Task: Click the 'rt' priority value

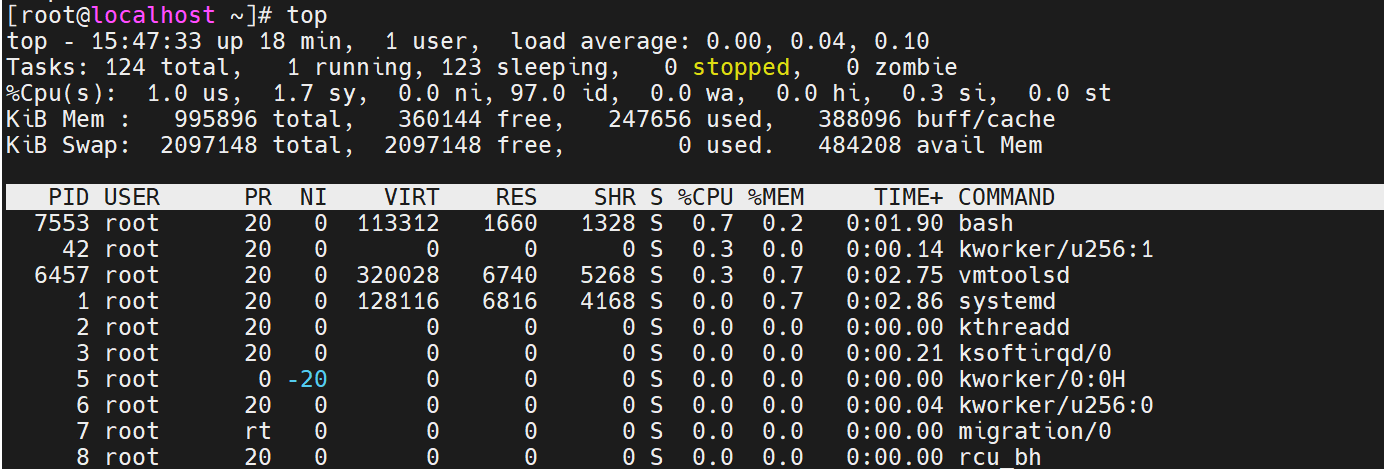Action: (258, 431)
